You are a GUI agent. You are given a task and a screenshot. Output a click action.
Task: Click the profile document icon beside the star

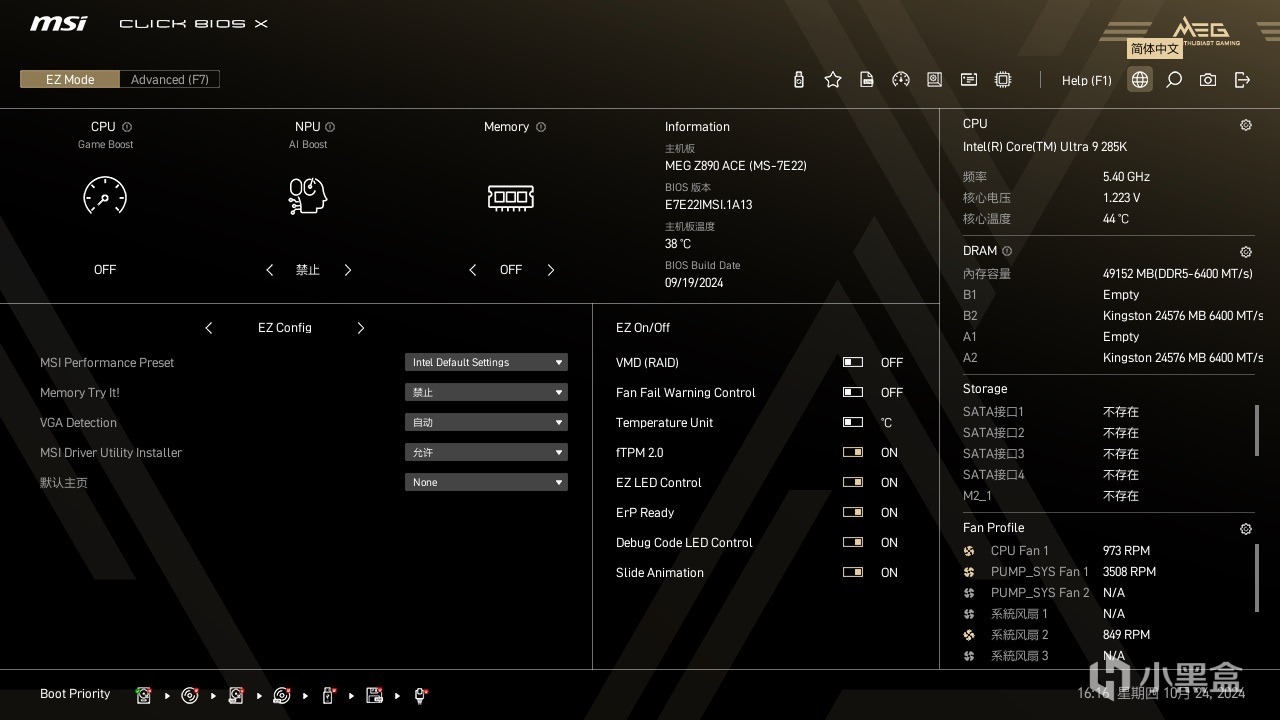[867, 80]
